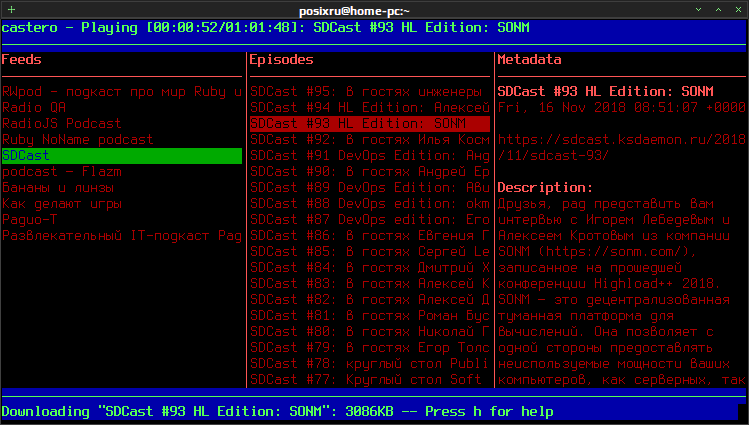
Task: Open the sdcast.ksdaemon.ru episode link
Action: click(621, 148)
